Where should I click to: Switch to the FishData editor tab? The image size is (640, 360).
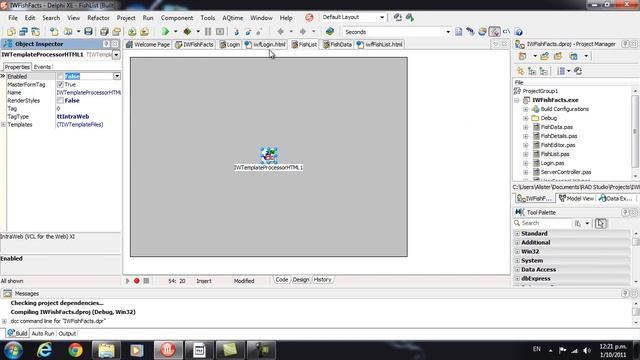pyautogui.click(x=337, y=44)
